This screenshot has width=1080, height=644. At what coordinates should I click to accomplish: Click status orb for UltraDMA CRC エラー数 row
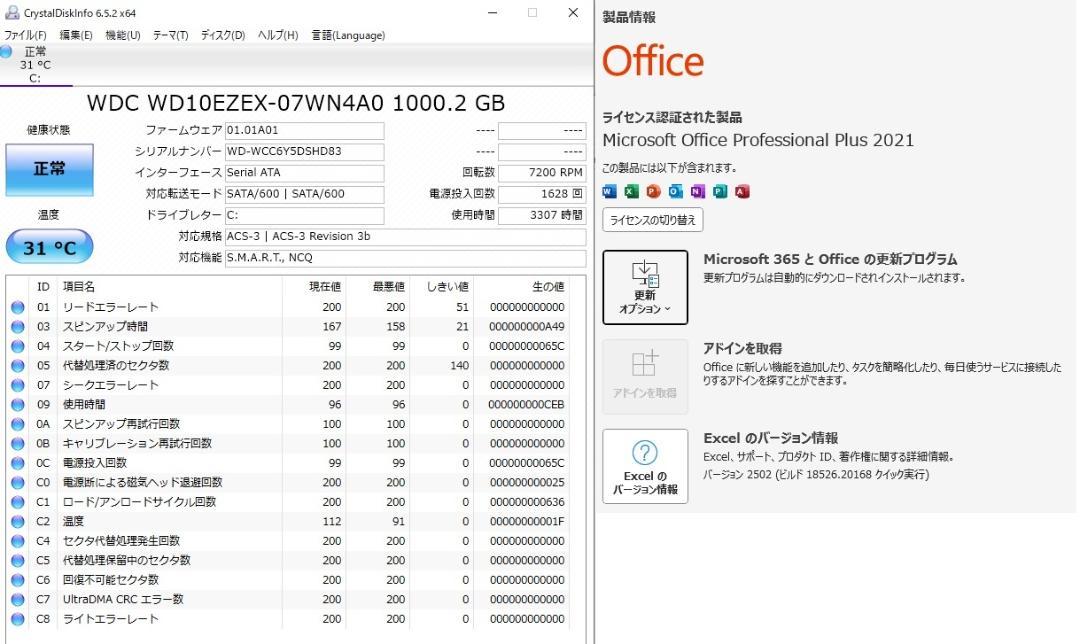[x=18, y=600]
